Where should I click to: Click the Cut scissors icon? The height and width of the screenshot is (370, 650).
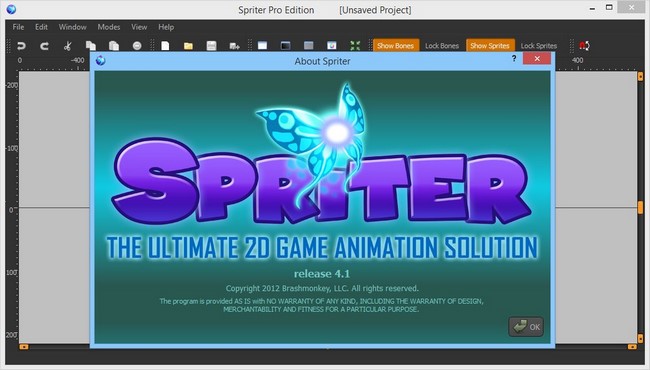pyautogui.click(x=68, y=46)
